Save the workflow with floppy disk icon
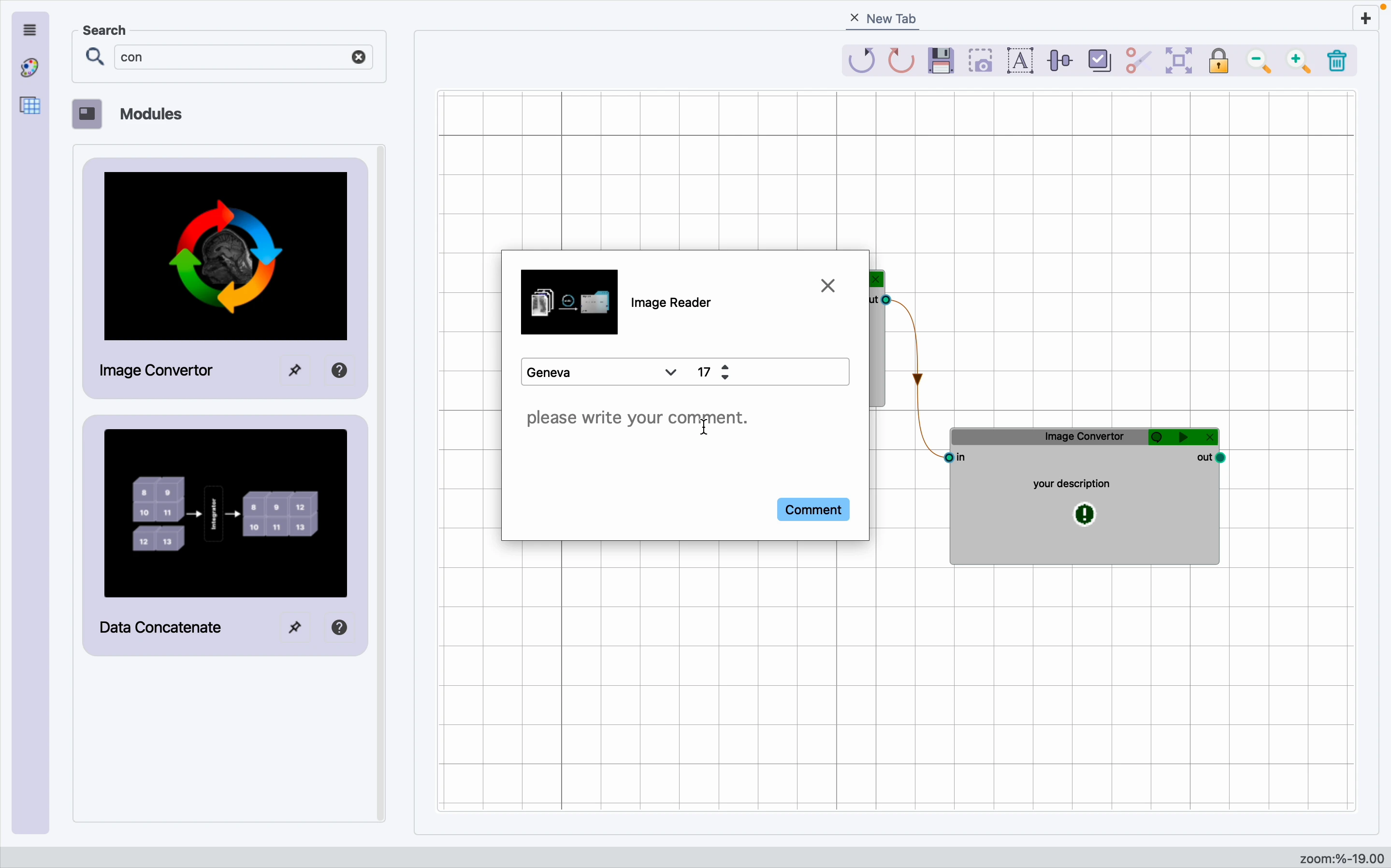This screenshot has width=1391, height=868. pyautogui.click(x=942, y=61)
